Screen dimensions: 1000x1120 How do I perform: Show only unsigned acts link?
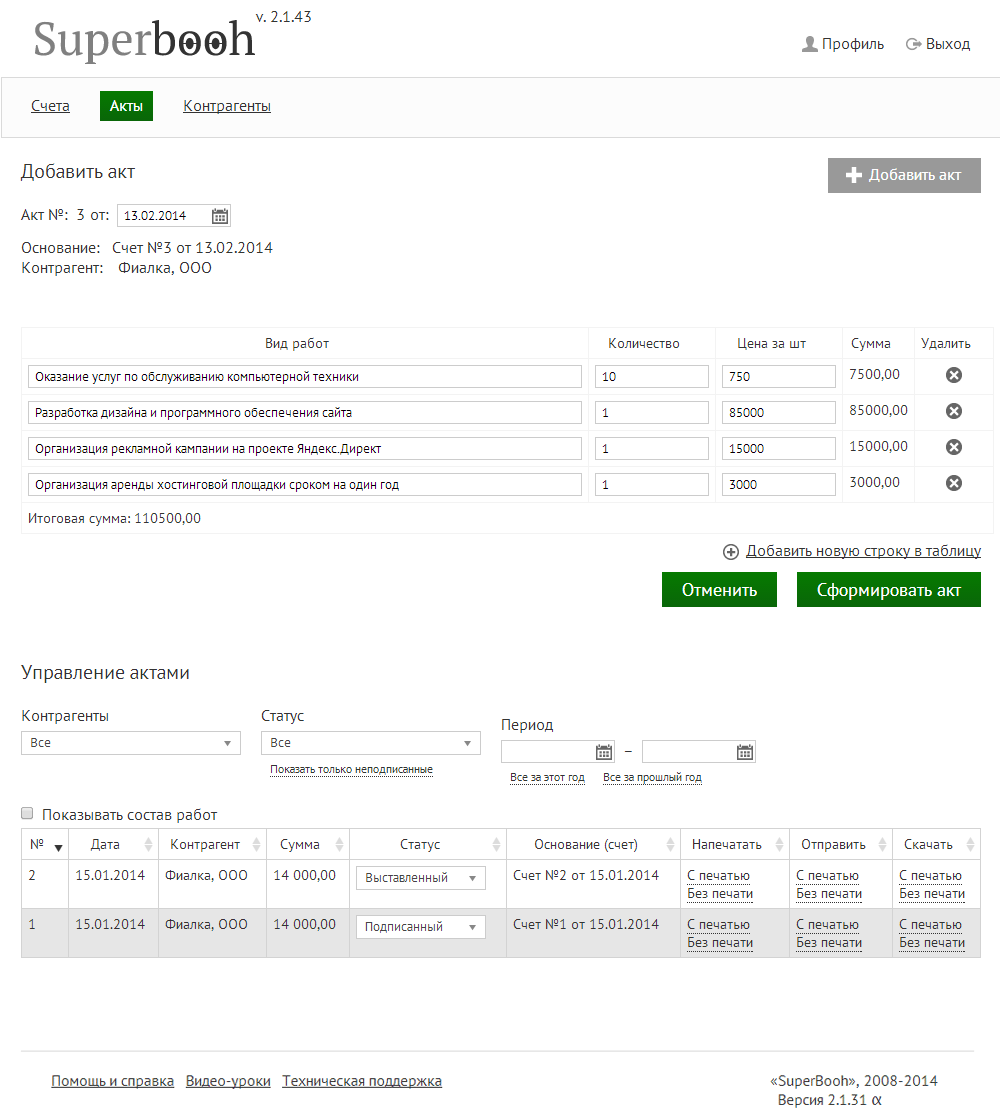point(351,770)
